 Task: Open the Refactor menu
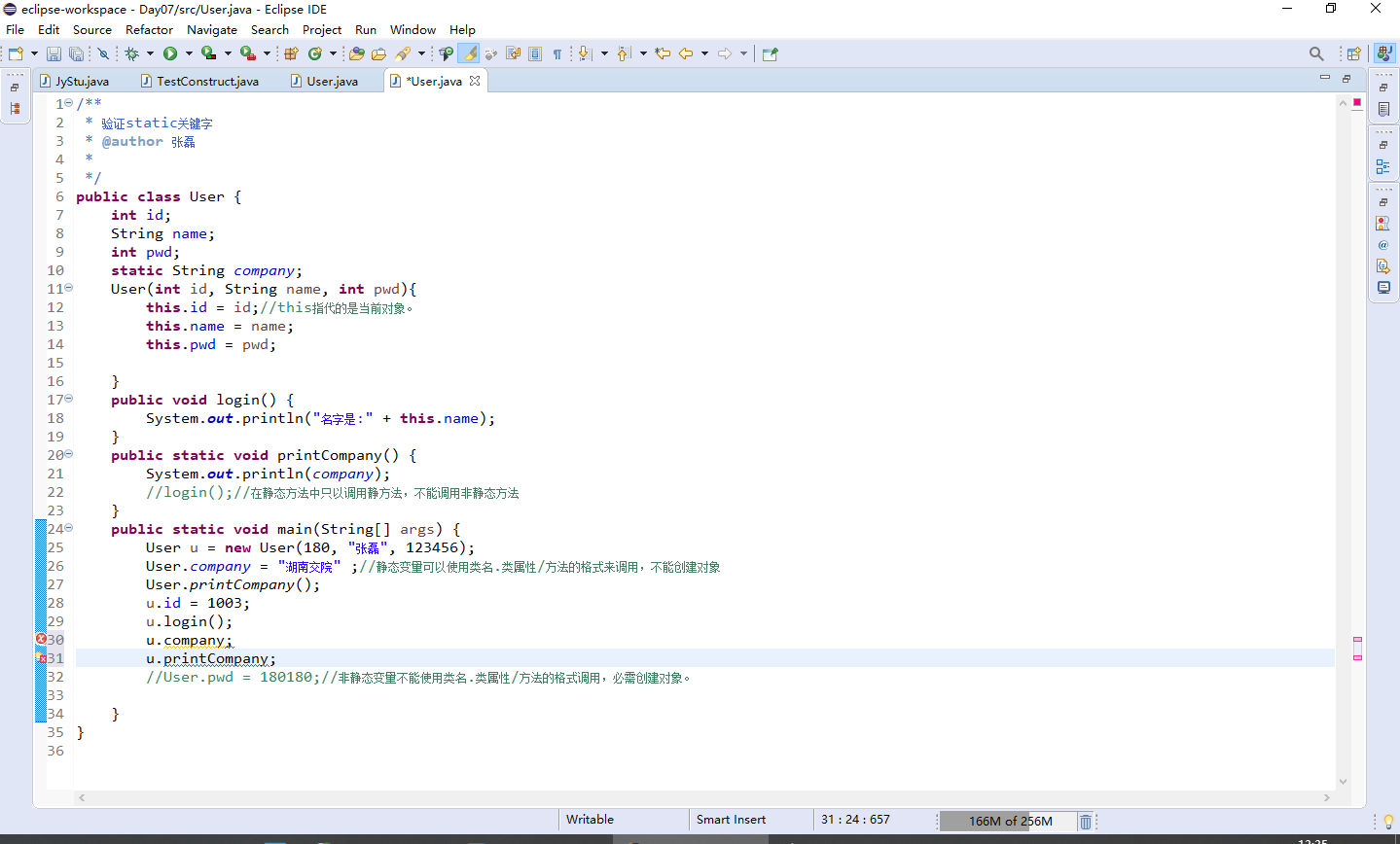(x=149, y=30)
